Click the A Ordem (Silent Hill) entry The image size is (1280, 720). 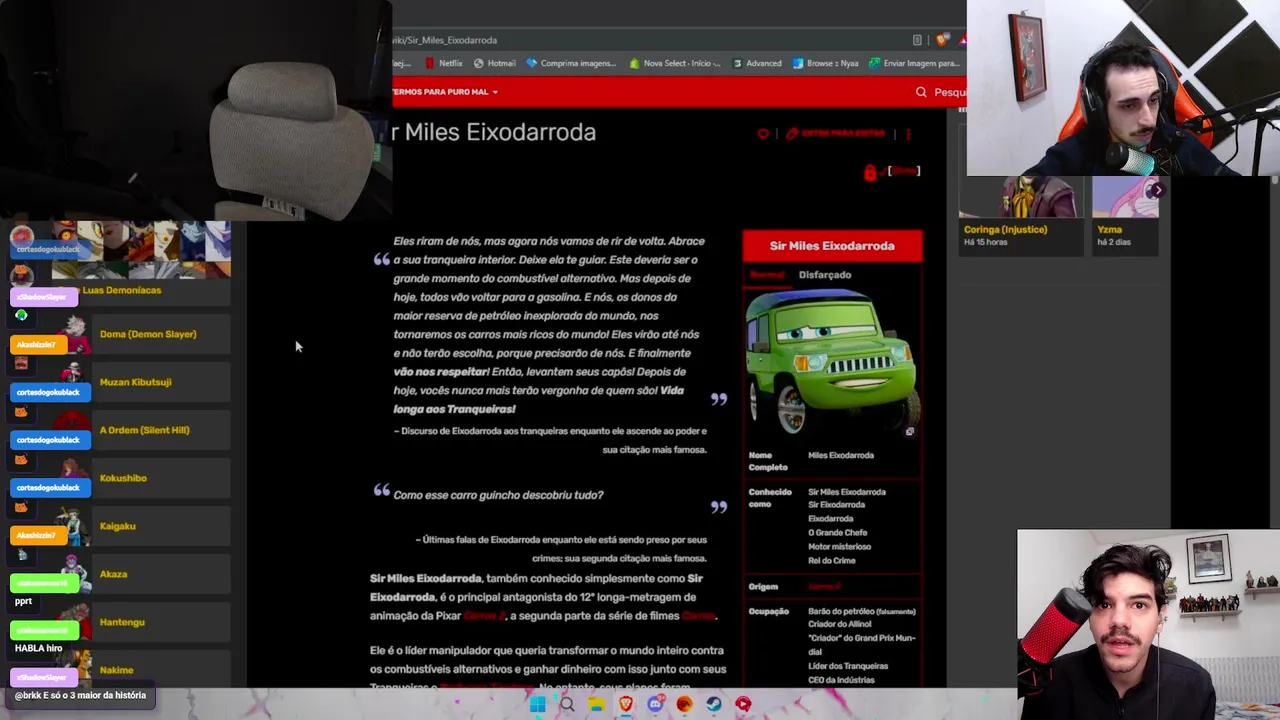point(144,430)
